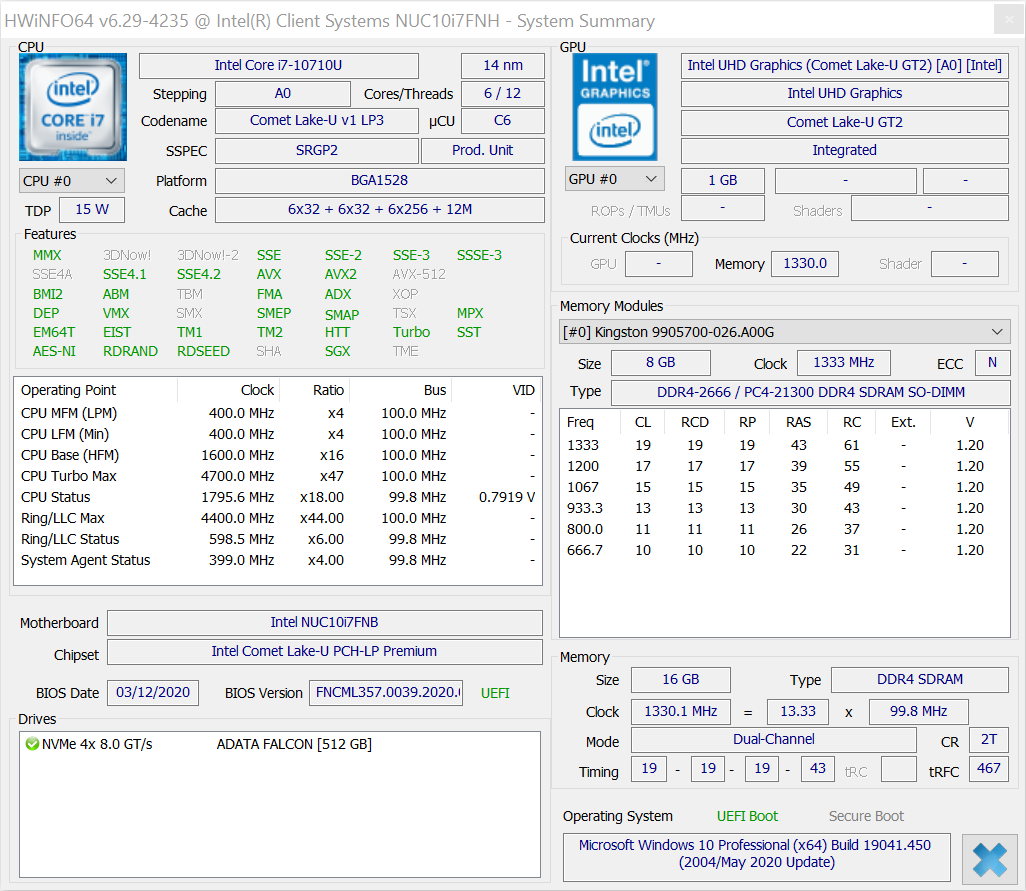
Task: Open the GPU #0 selector dropdown
Action: click(x=614, y=179)
